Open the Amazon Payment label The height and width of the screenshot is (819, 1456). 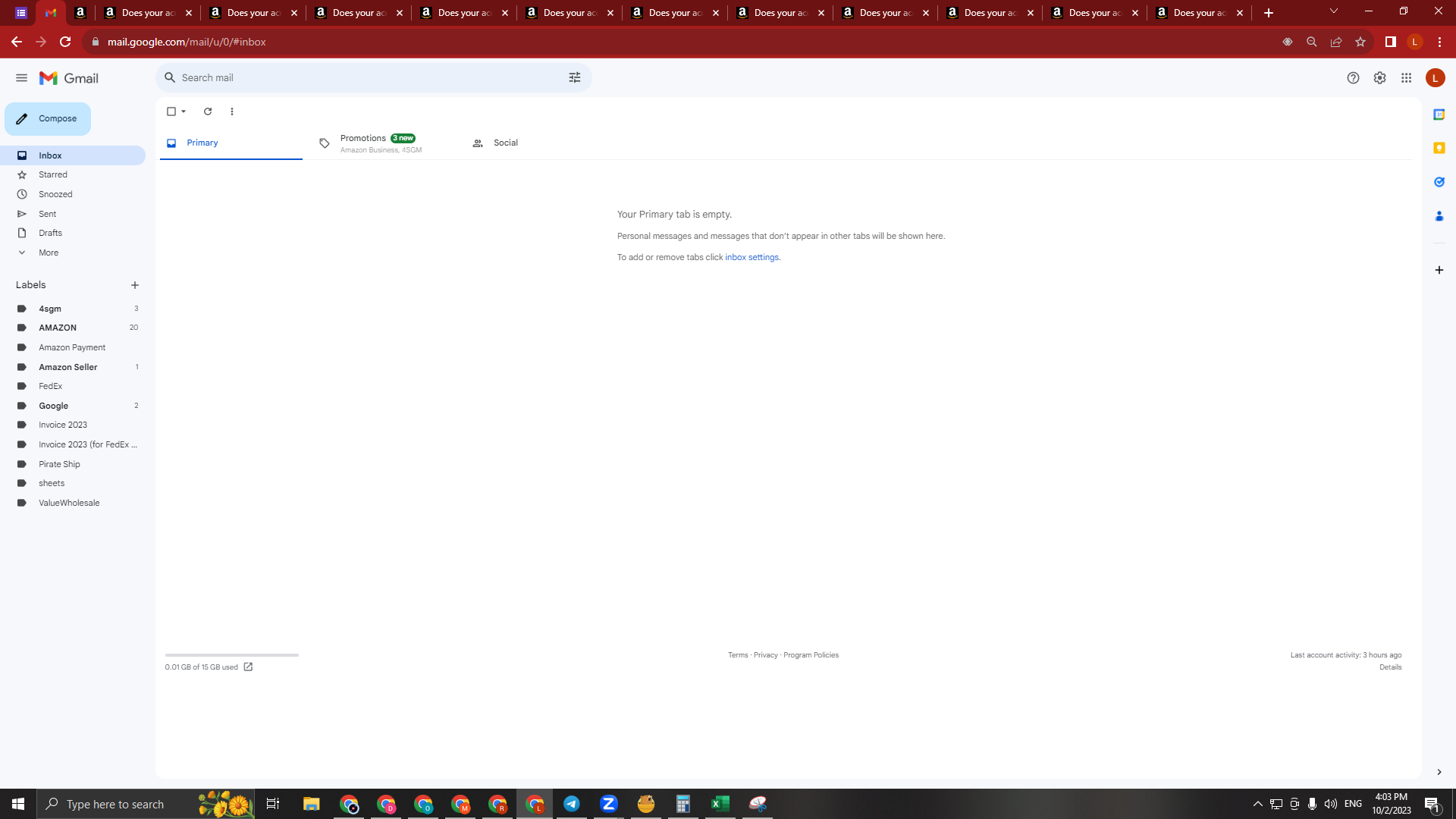tap(73, 347)
